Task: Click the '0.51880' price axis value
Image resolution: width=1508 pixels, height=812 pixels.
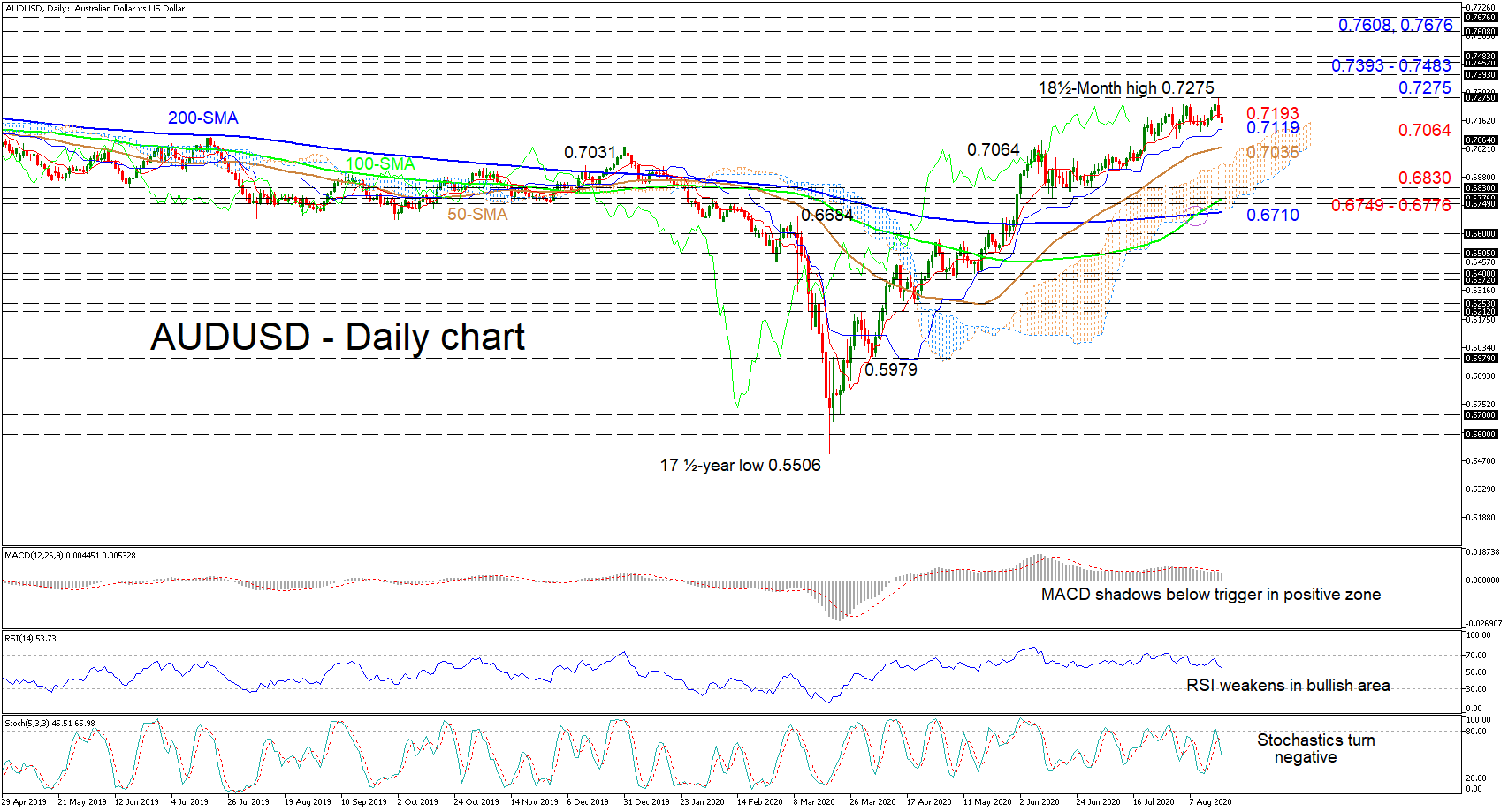Action: coord(1481,517)
